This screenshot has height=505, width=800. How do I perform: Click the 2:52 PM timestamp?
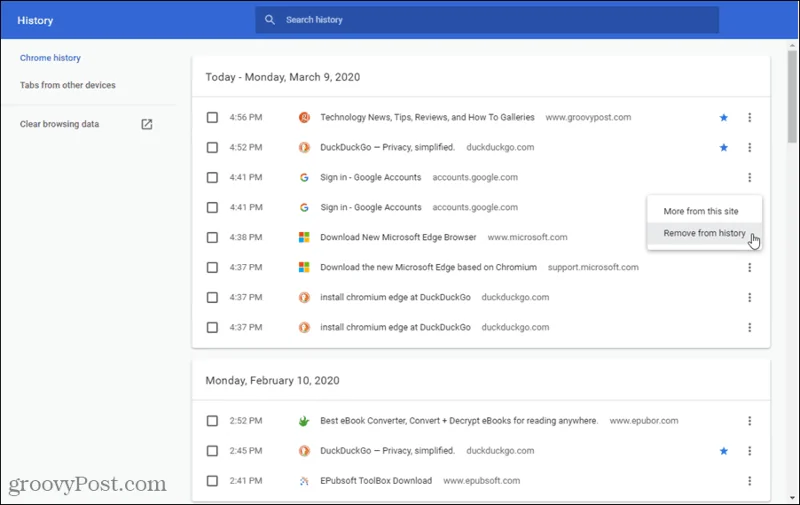point(246,421)
